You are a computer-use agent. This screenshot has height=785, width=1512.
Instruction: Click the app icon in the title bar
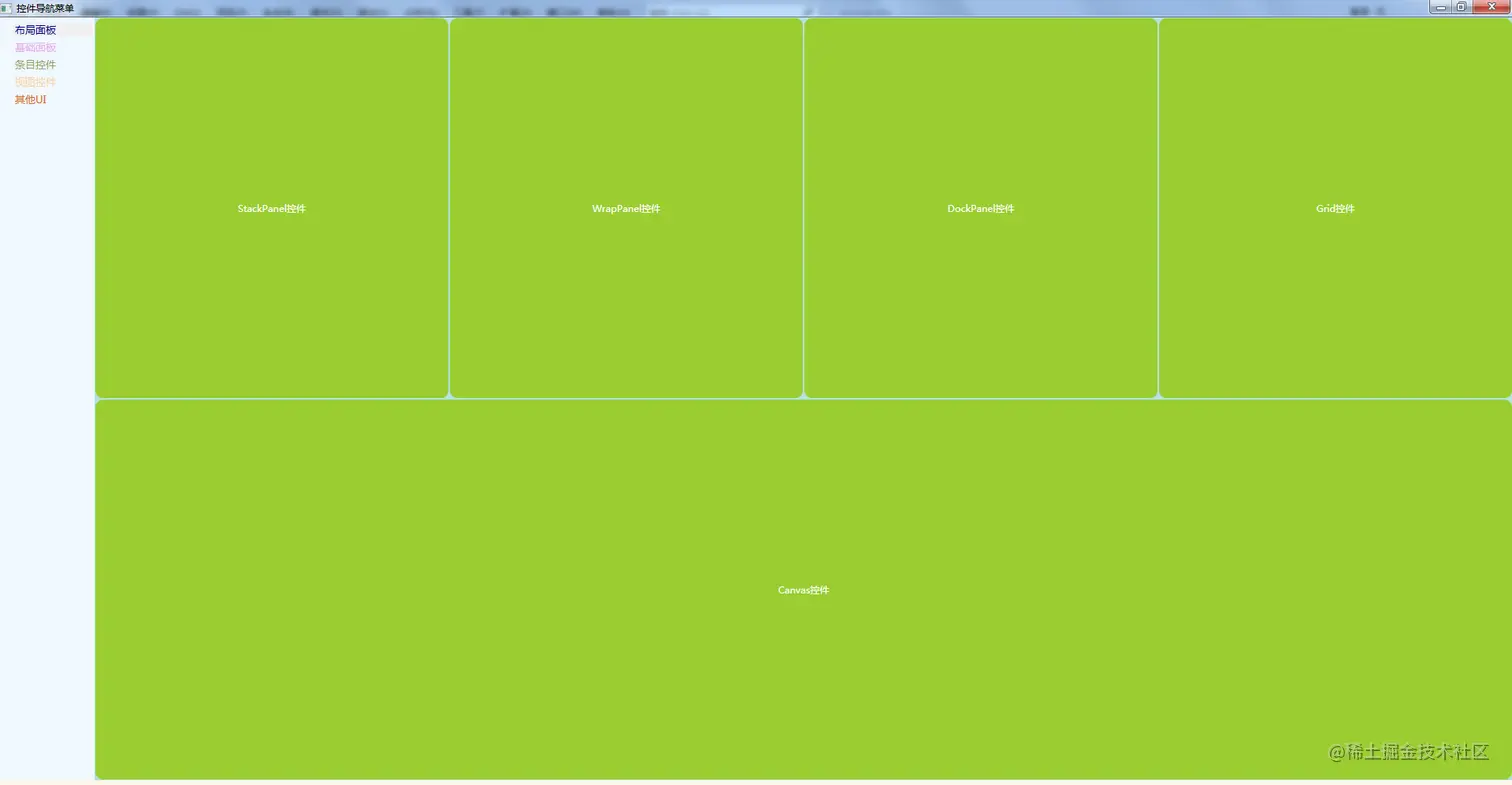pos(6,8)
